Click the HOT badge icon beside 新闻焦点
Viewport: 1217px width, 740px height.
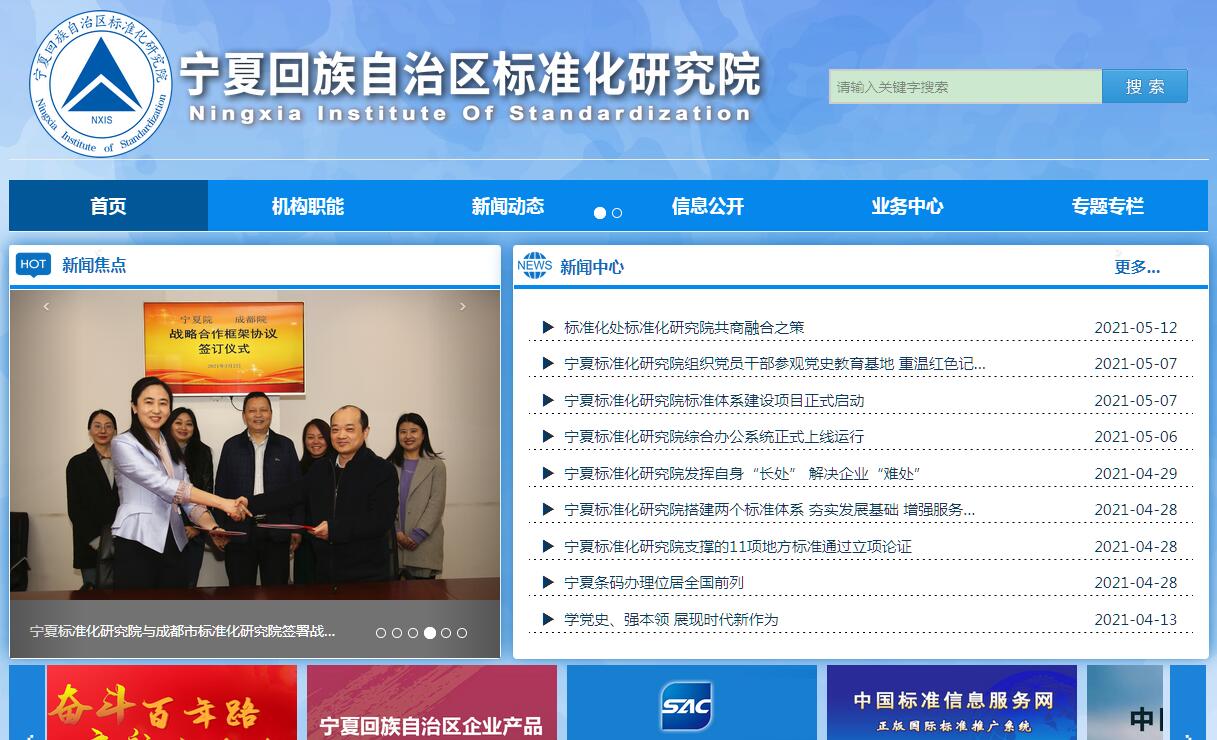33,264
